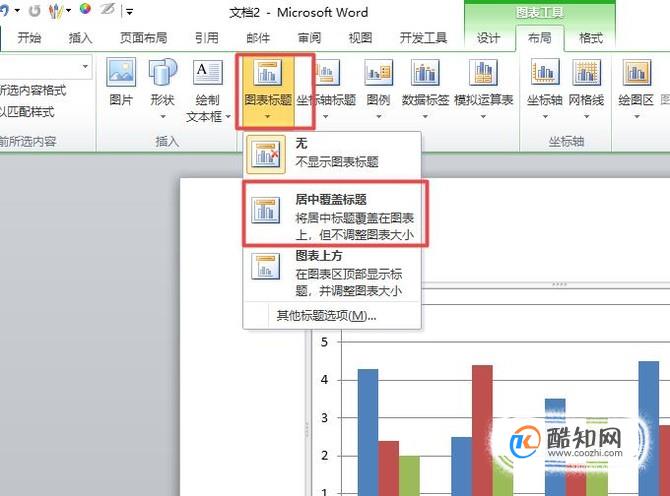The image size is (670, 496).
Task: Click the Data Table (模拟运算表) icon
Action: click(483, 72)
